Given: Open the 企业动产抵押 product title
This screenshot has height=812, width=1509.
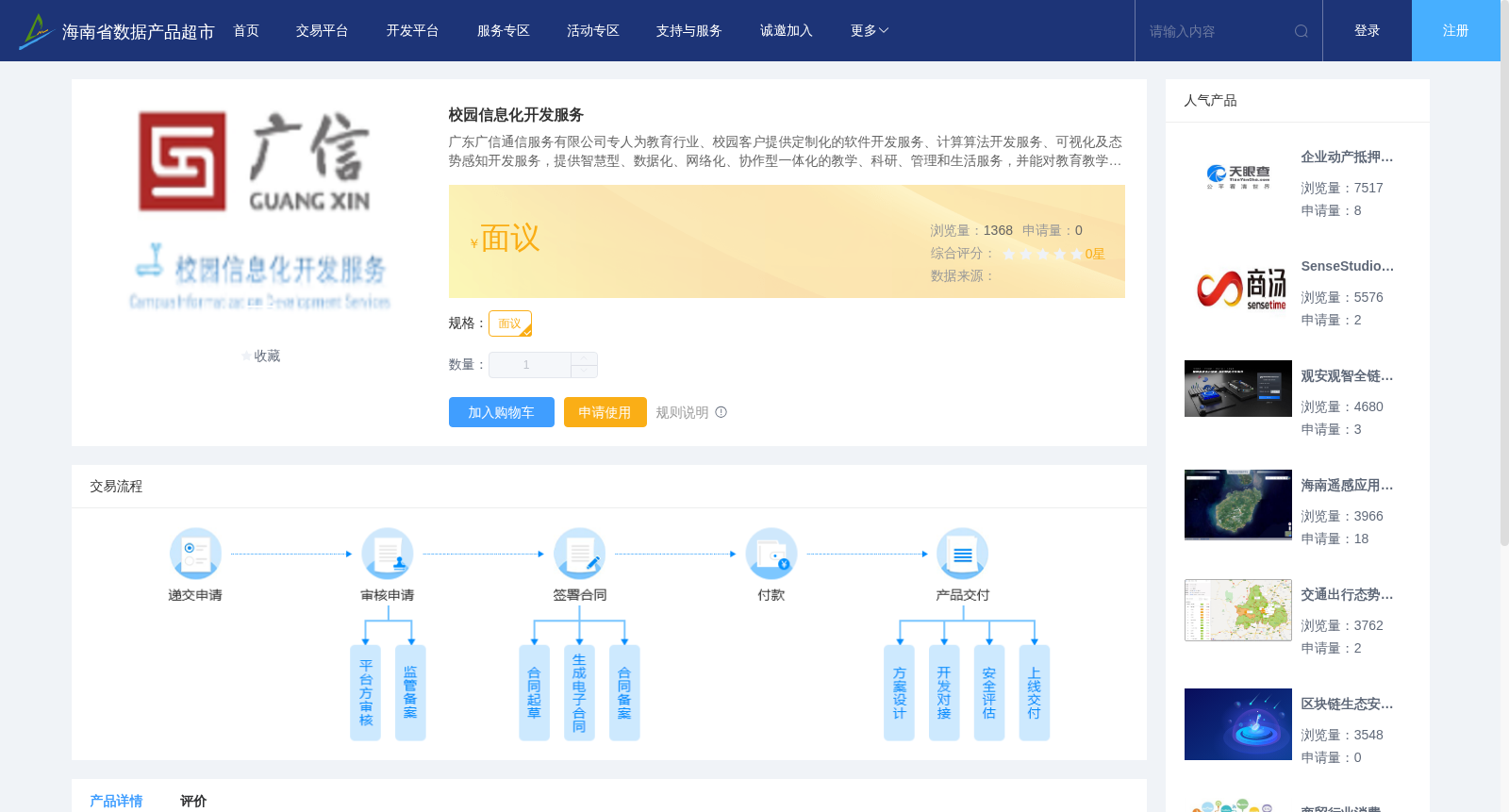Looking at the screenshot, I should [x=1347, y=157].
